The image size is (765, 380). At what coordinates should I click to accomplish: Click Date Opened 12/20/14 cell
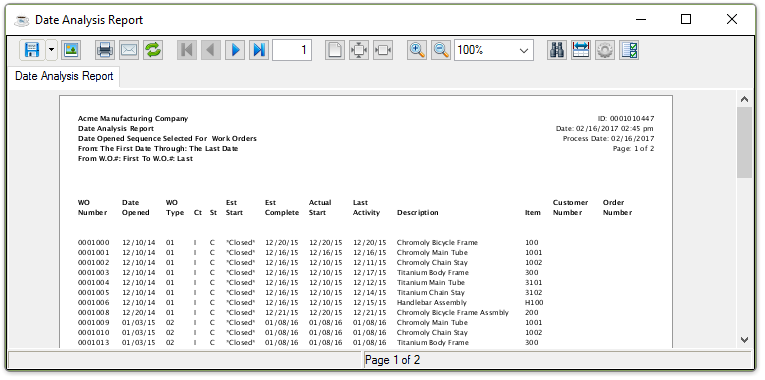[x=139, y=313]
